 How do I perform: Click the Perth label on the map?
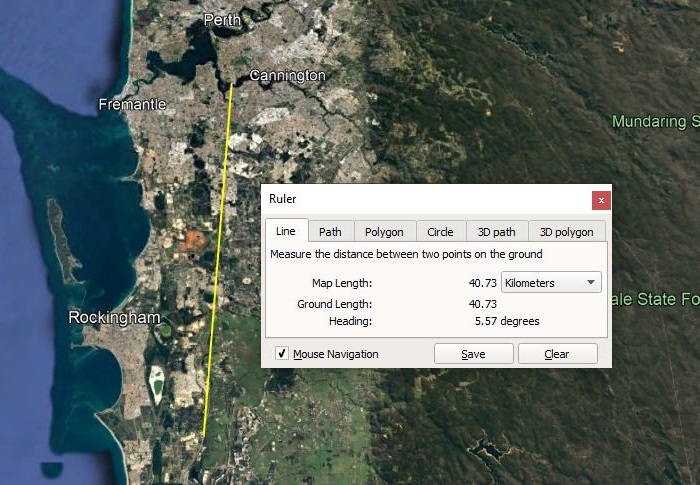click(x=222, y=20)
